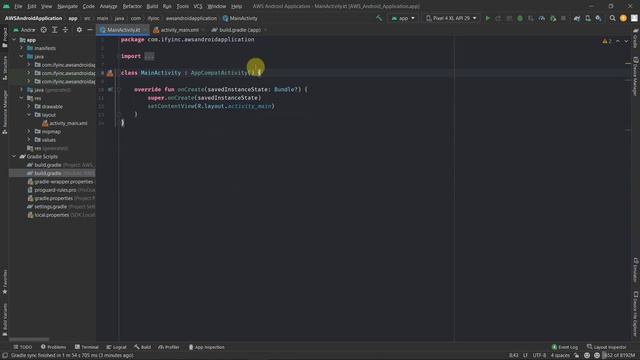
Task: Click the Search Everywhere magnifier icon
Action: (x=612, y=18)
